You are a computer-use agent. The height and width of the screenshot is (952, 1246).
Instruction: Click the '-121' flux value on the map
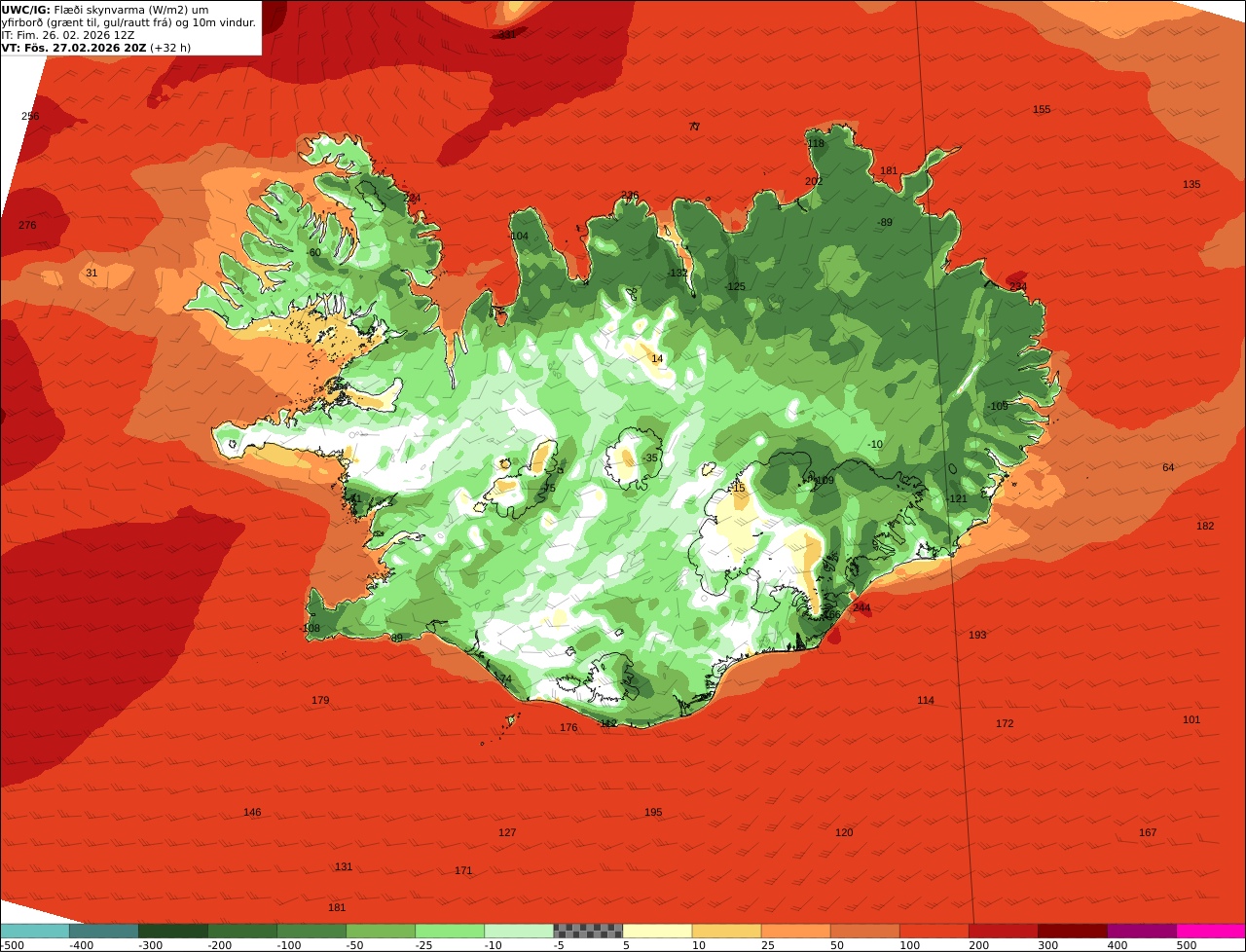click(x=957, y=498)
